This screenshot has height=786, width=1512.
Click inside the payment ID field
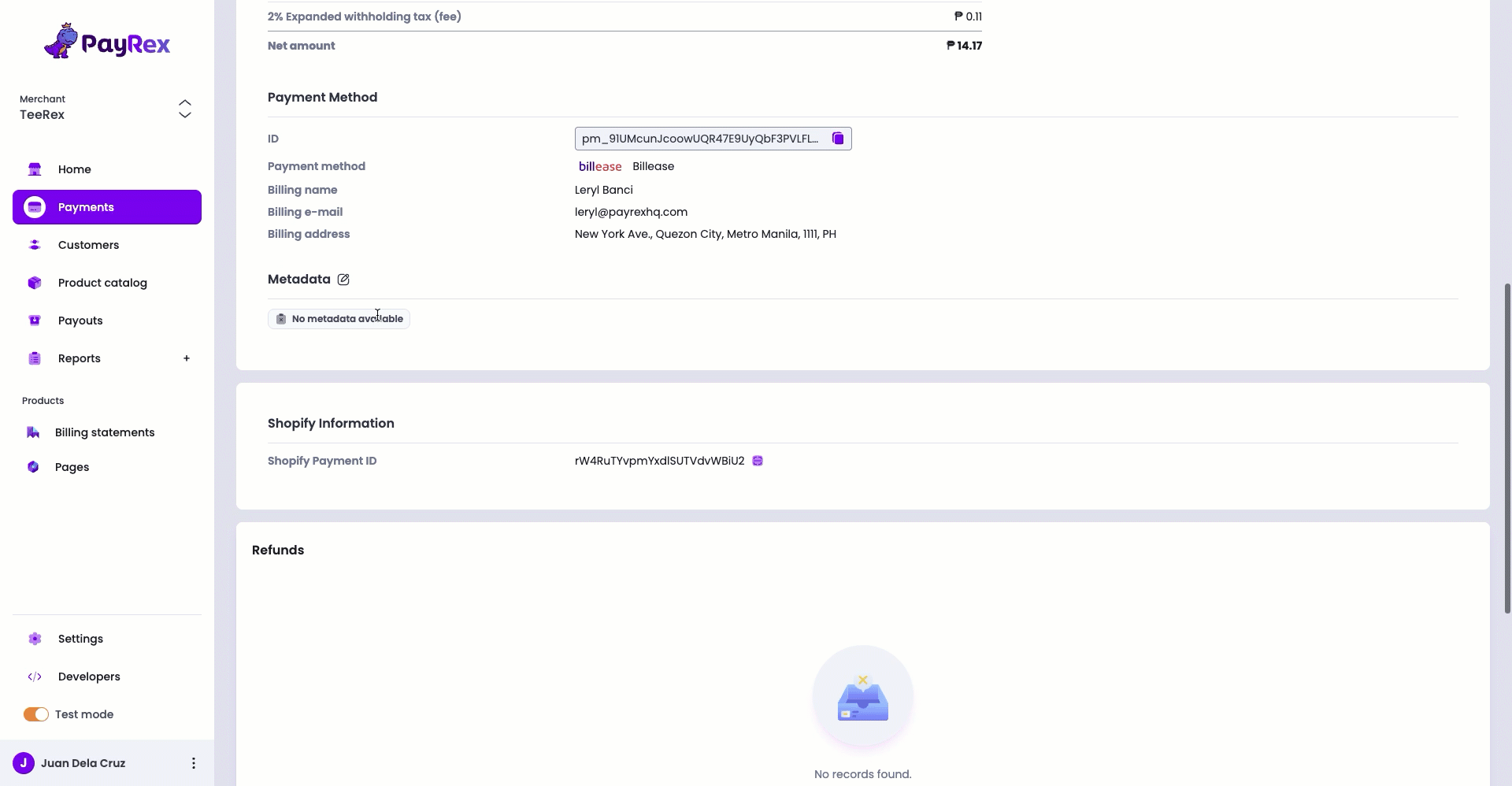[x=701, y=139]
